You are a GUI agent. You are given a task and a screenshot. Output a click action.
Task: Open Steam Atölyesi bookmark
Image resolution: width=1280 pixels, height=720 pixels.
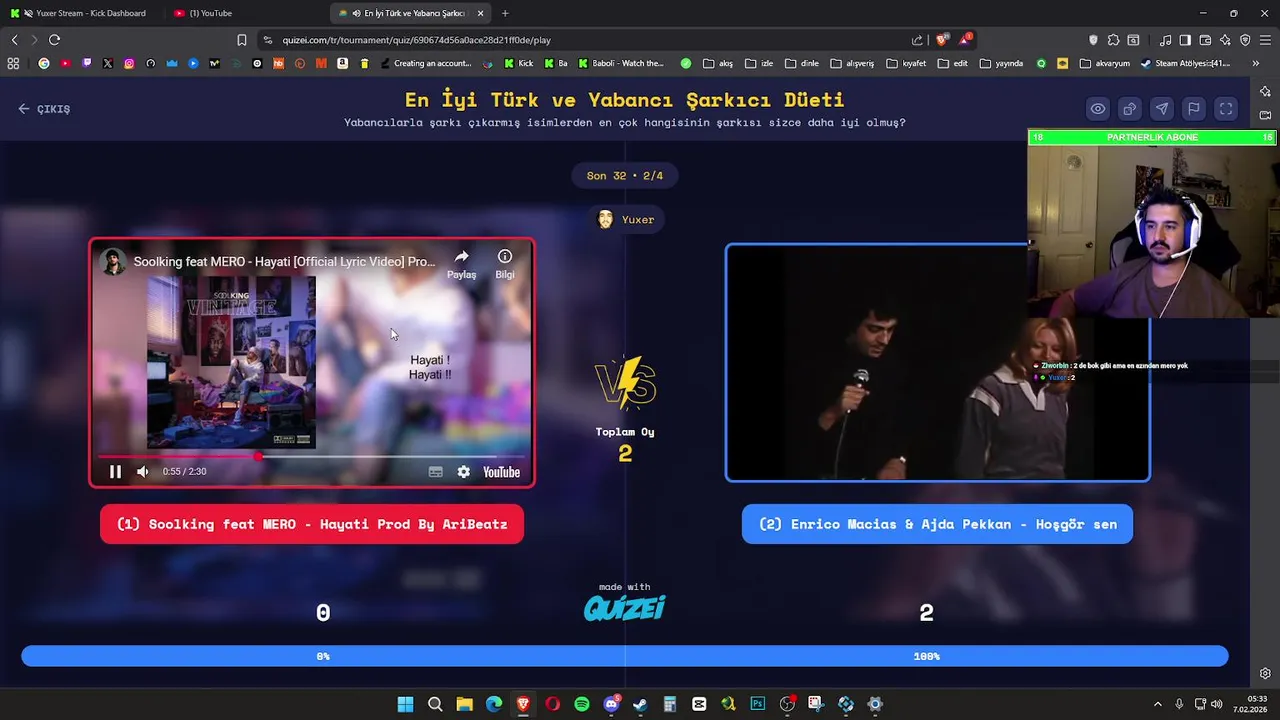pos(1185,63)
